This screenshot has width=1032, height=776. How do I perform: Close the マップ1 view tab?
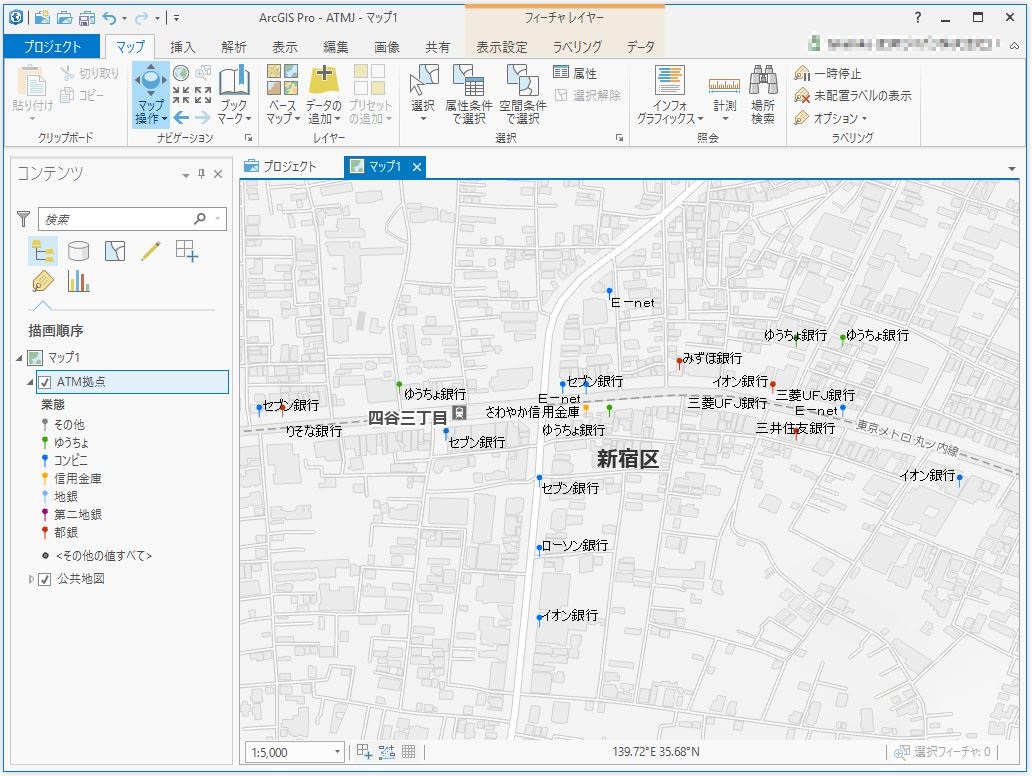point(417,167)
